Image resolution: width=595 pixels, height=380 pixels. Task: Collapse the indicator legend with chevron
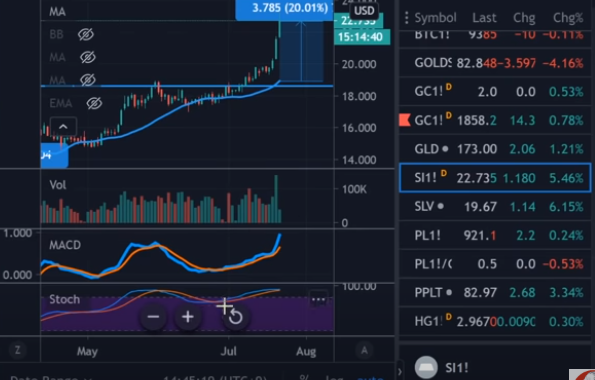click(63, 127)
